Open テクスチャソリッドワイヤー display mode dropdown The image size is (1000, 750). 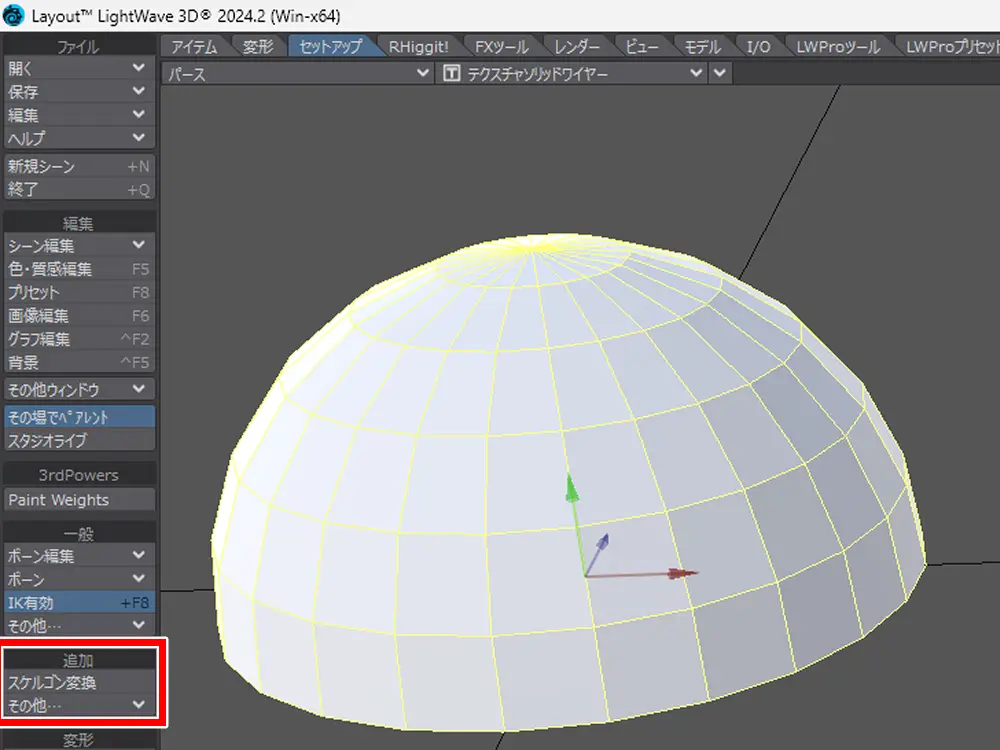point(572,74)
